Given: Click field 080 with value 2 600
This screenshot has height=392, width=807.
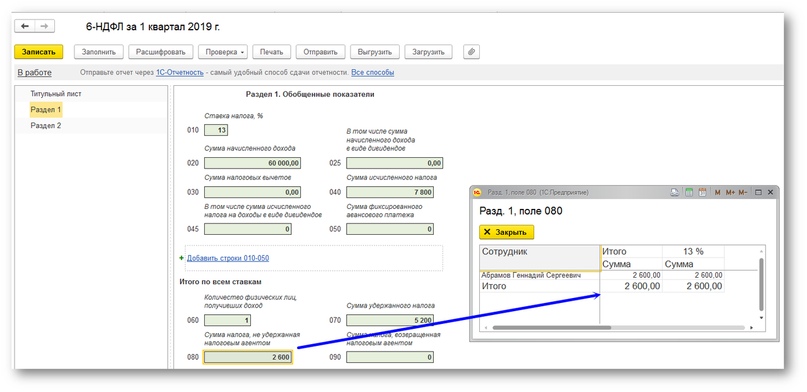Looking at the screenshot, I should [248, 357].
